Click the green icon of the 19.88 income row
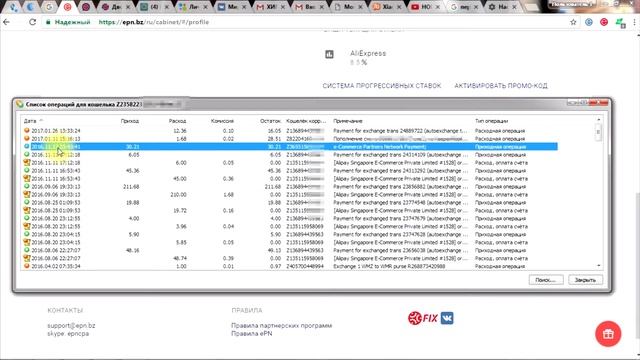The height and width of the screenshot is (360, 640). (x=27, y=202)
